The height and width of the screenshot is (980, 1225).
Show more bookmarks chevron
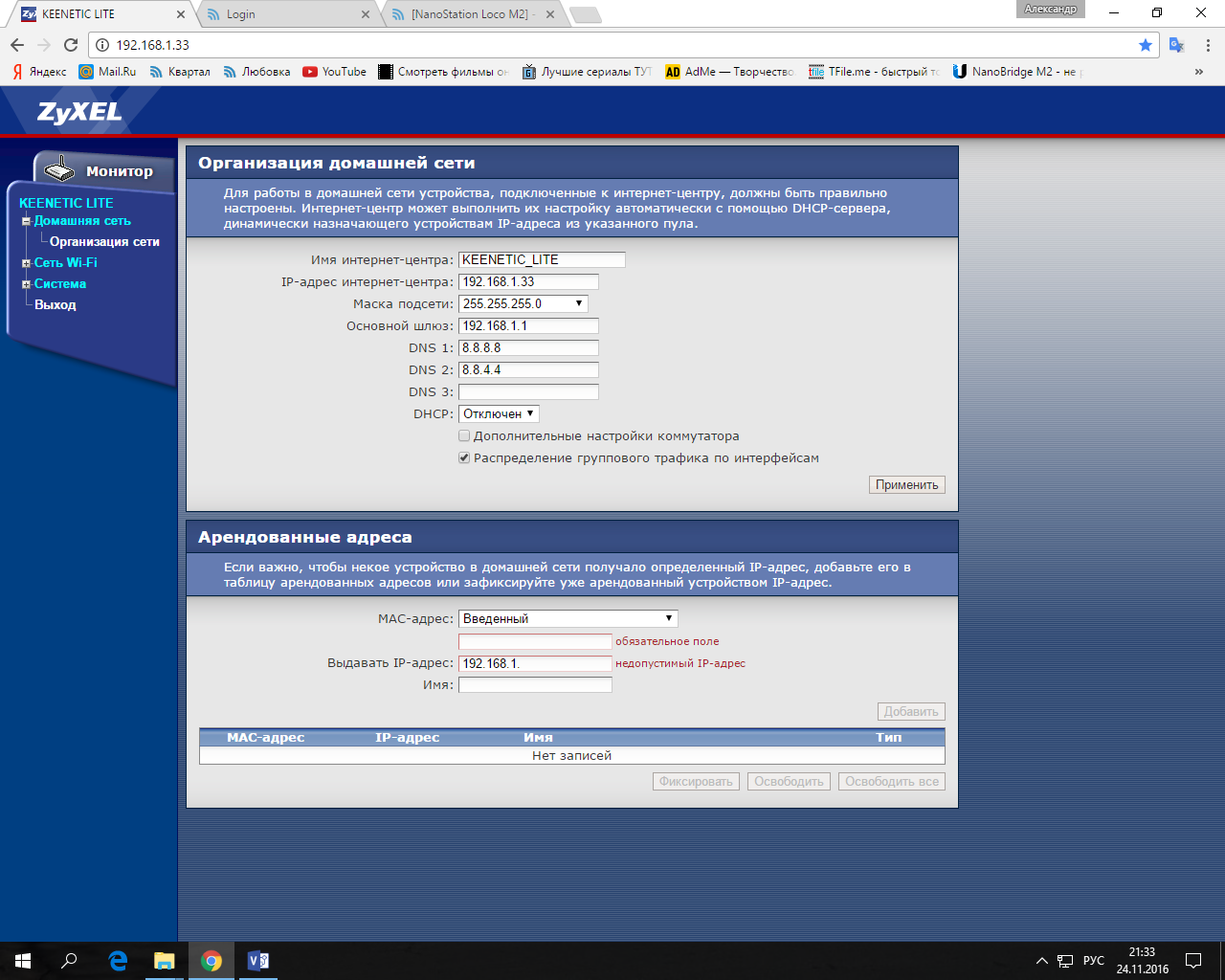pyautogui.click(x=1199, y=72)
